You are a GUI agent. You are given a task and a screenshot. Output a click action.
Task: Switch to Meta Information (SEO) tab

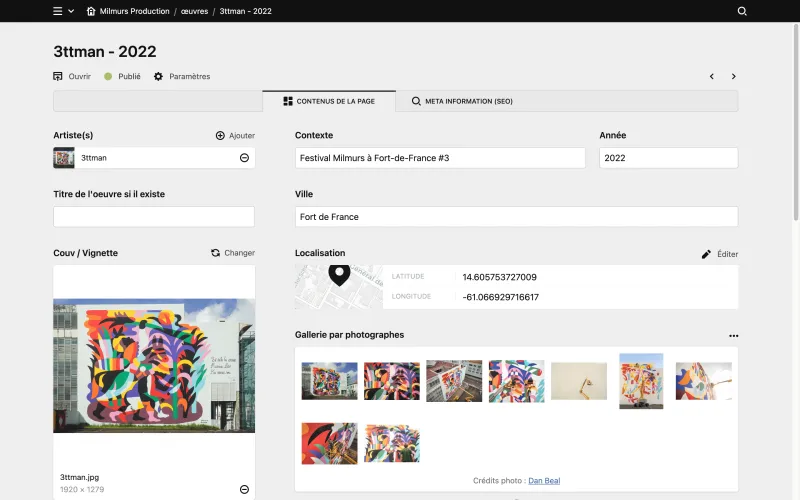point(462,101)
